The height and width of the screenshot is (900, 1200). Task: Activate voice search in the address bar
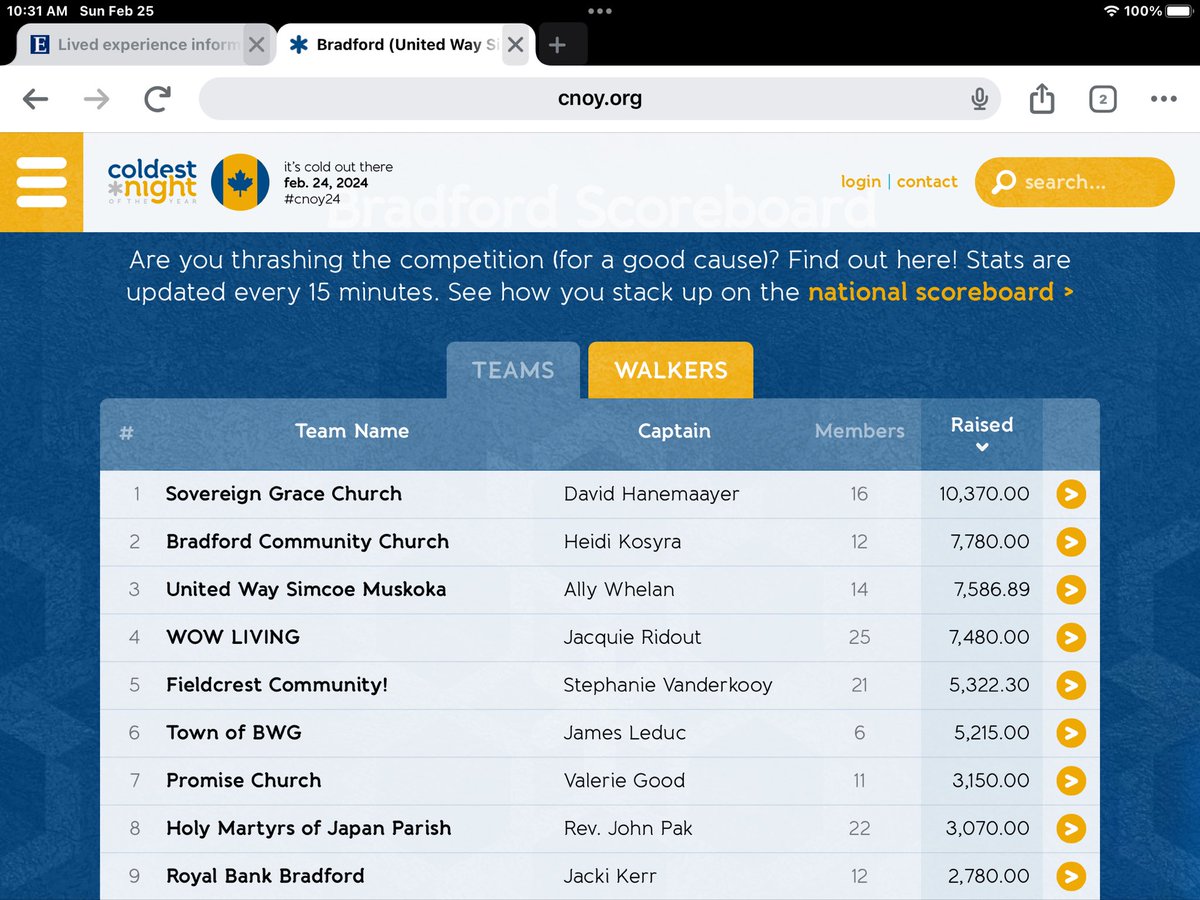pyautogui.click(x=979, y=99)
